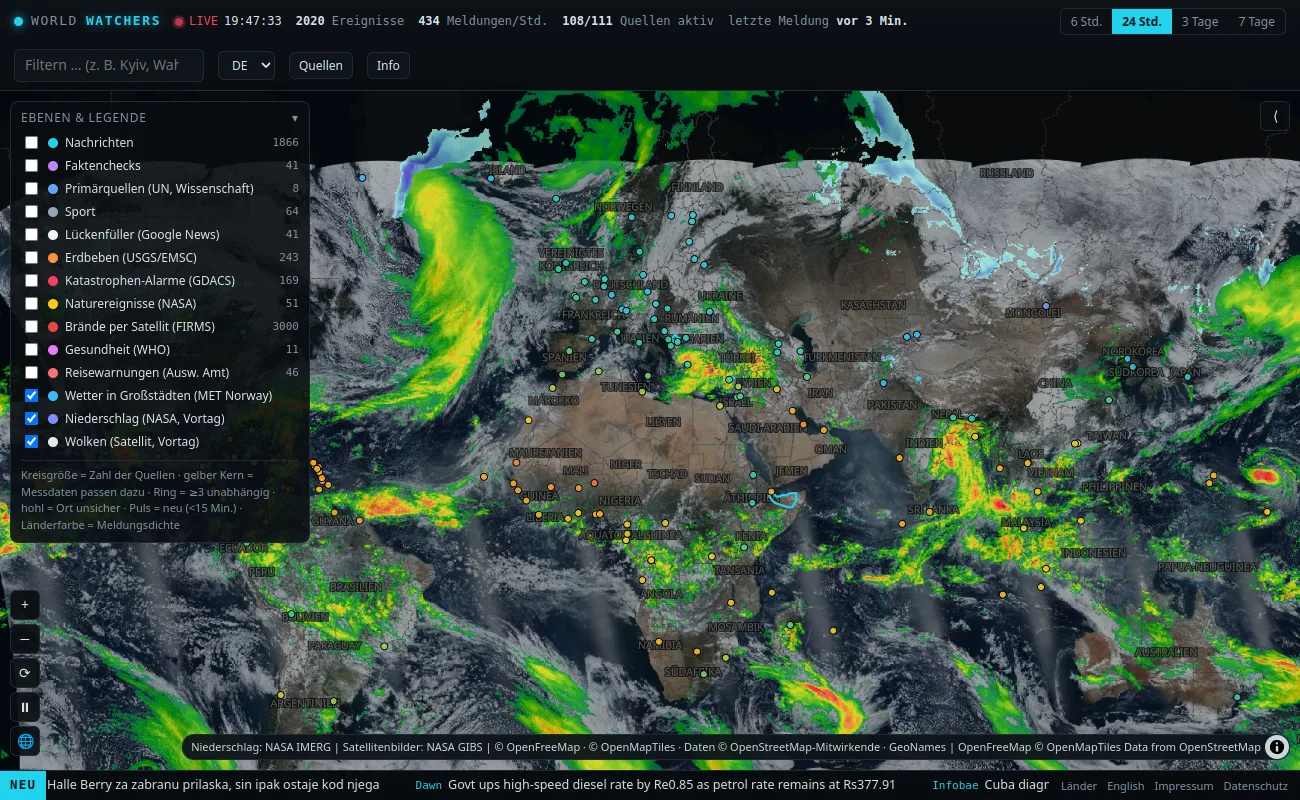Viewport: 1300px width, 800px height.
Task: Turn on Brände per Satellit (FIRMS)
Action: (x=32, y=327)
